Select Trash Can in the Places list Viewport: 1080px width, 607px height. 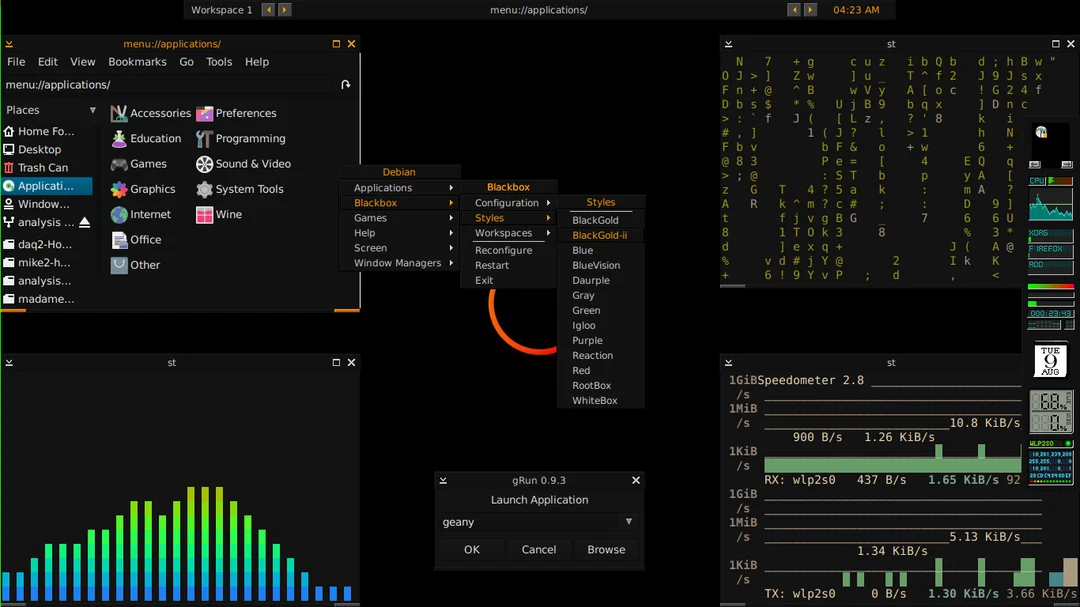point(43,168)
